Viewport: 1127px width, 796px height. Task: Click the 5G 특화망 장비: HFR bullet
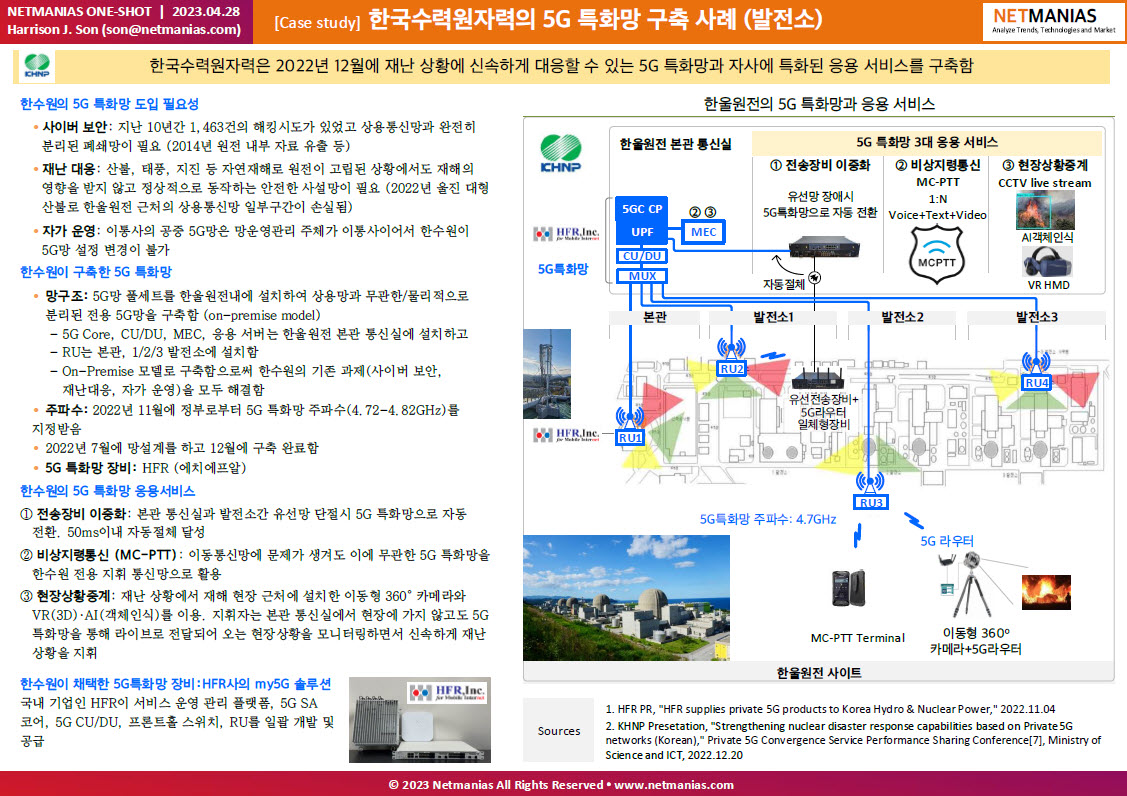click(146, 468)
